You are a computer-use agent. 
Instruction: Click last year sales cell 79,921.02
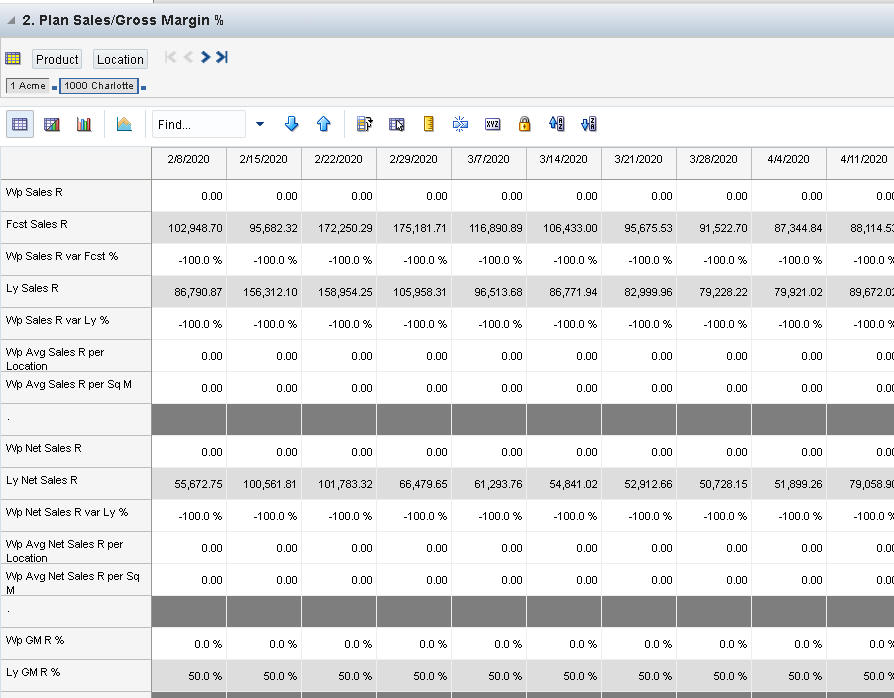point(789,292)
